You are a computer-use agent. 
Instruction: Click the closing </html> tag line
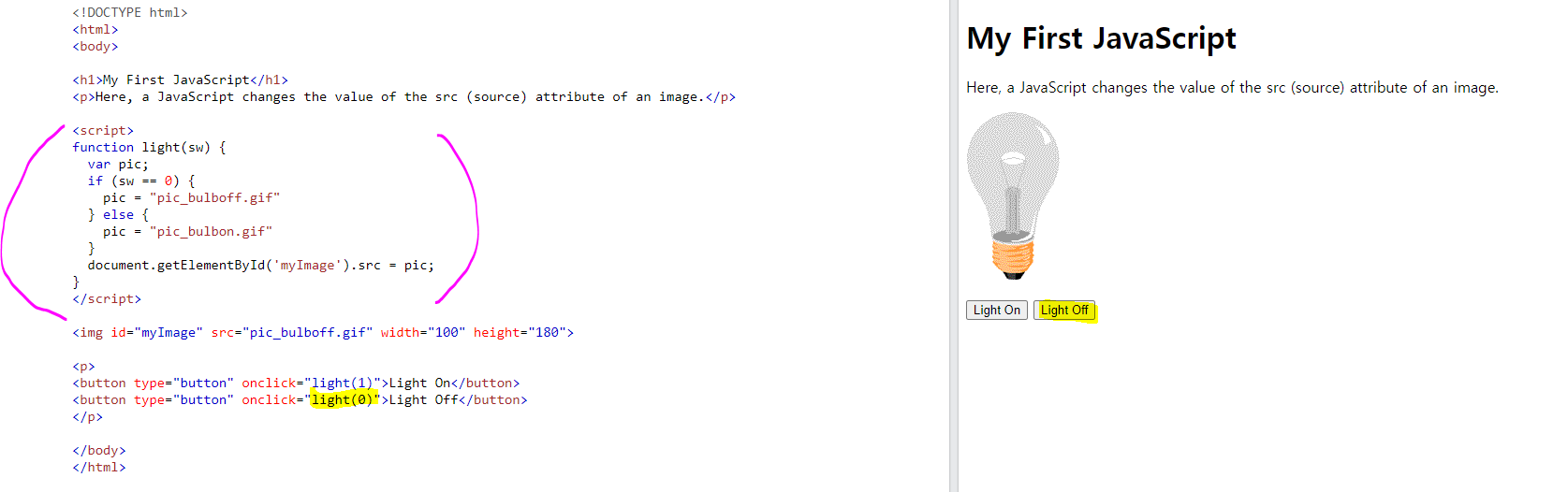coord(99,467)
